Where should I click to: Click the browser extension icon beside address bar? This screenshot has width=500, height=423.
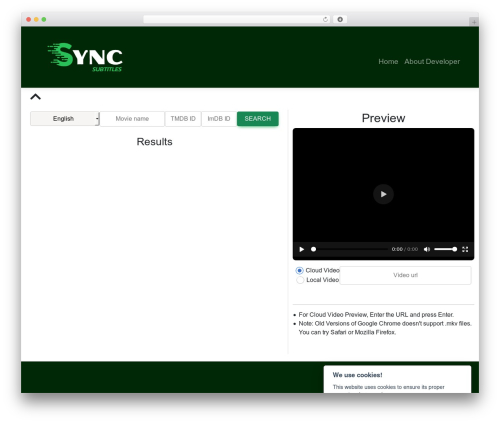pos(340,19)
